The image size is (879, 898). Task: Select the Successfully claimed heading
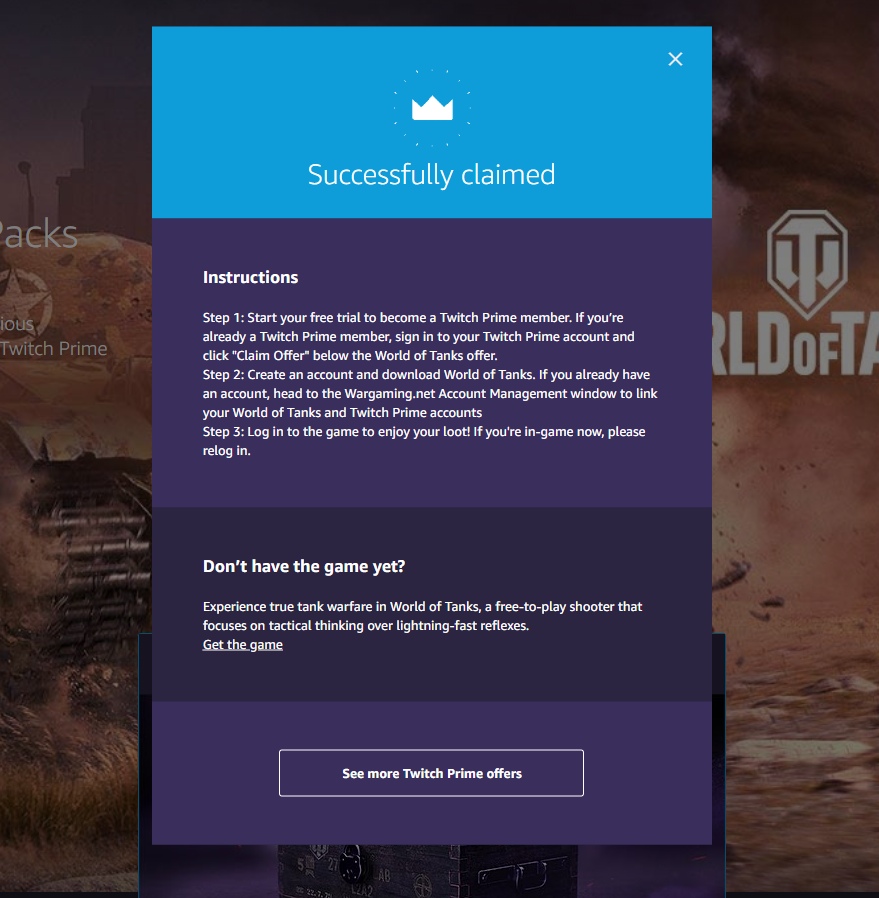pos(431,175)
